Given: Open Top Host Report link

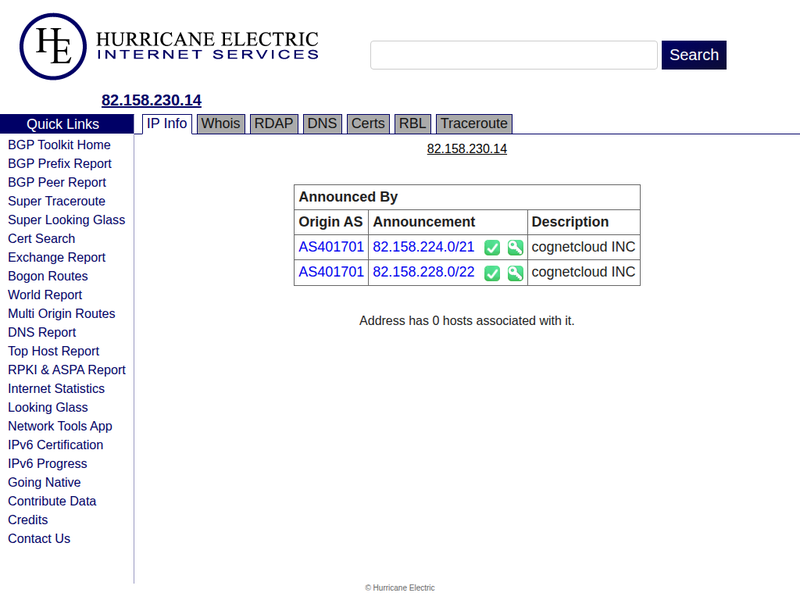Looking at the screenshot, I should tap(54, 352).
